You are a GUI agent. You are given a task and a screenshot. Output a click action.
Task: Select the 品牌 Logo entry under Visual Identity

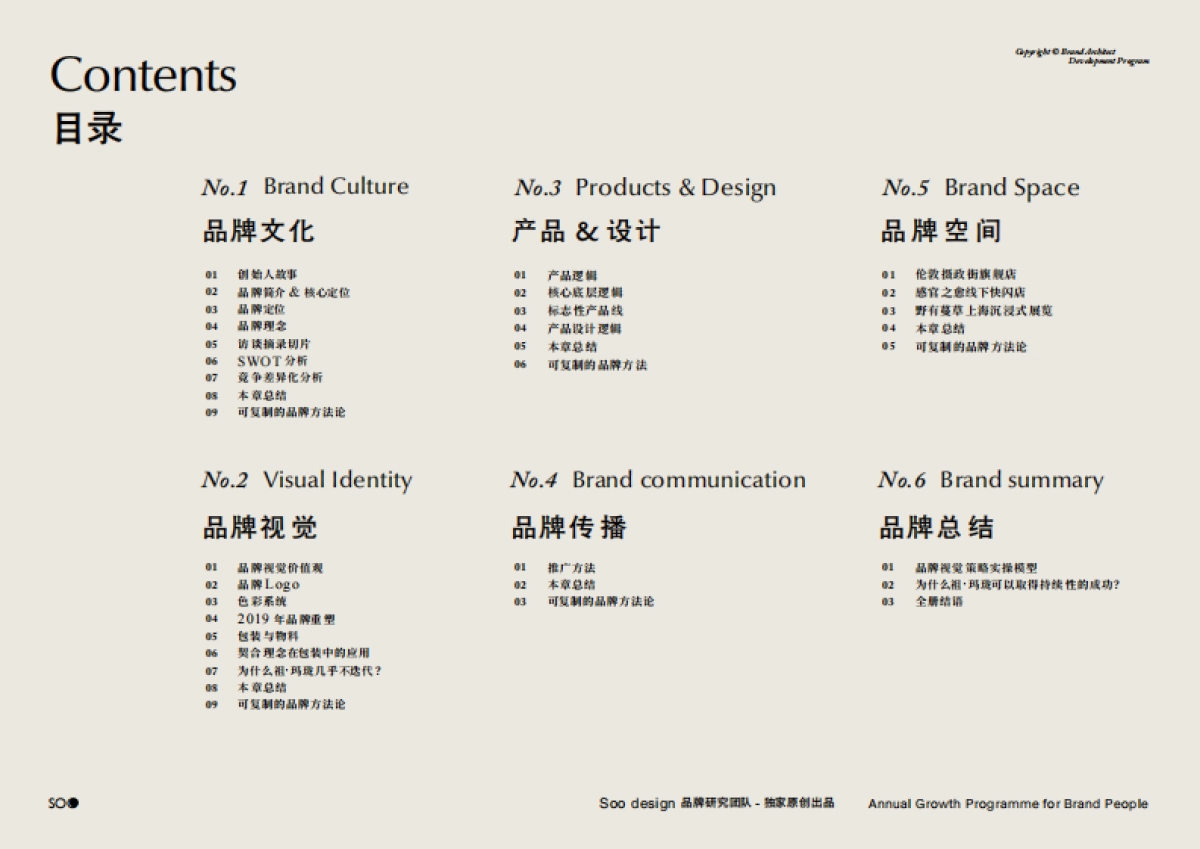click(268, 585)
